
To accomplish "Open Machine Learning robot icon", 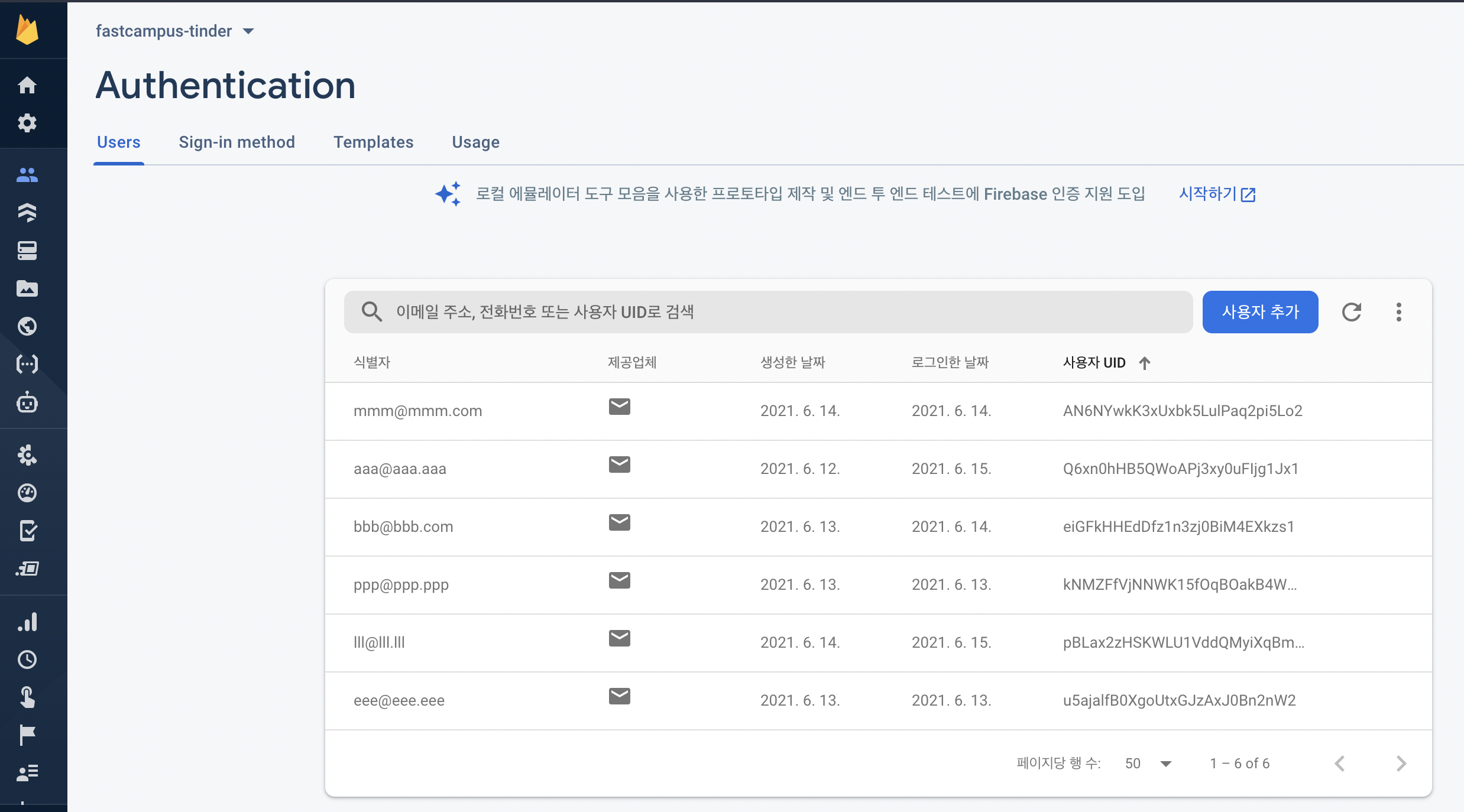I will point(27,403).
